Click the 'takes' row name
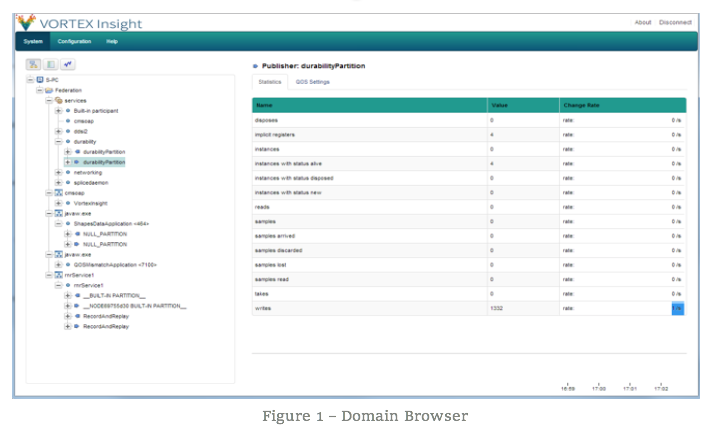 [x=261, y=294]
